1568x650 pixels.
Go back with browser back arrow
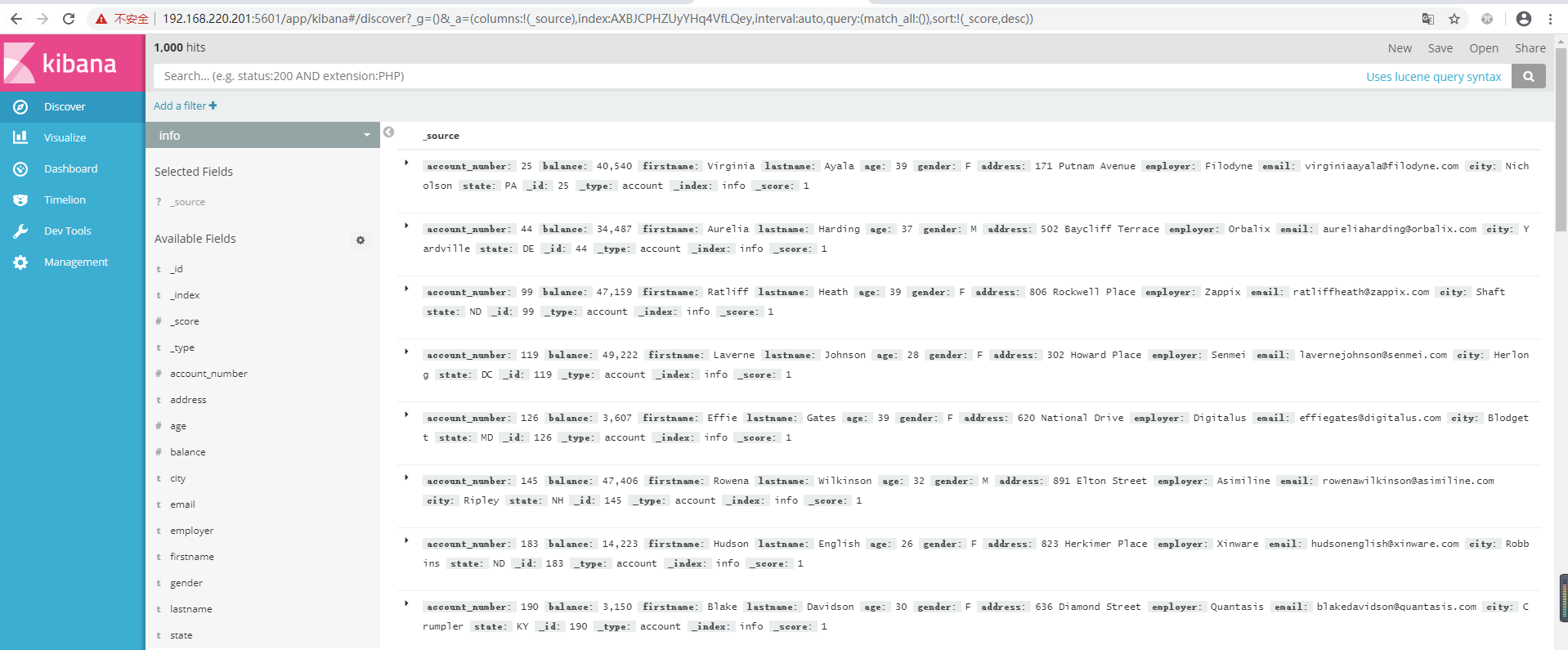16,18
